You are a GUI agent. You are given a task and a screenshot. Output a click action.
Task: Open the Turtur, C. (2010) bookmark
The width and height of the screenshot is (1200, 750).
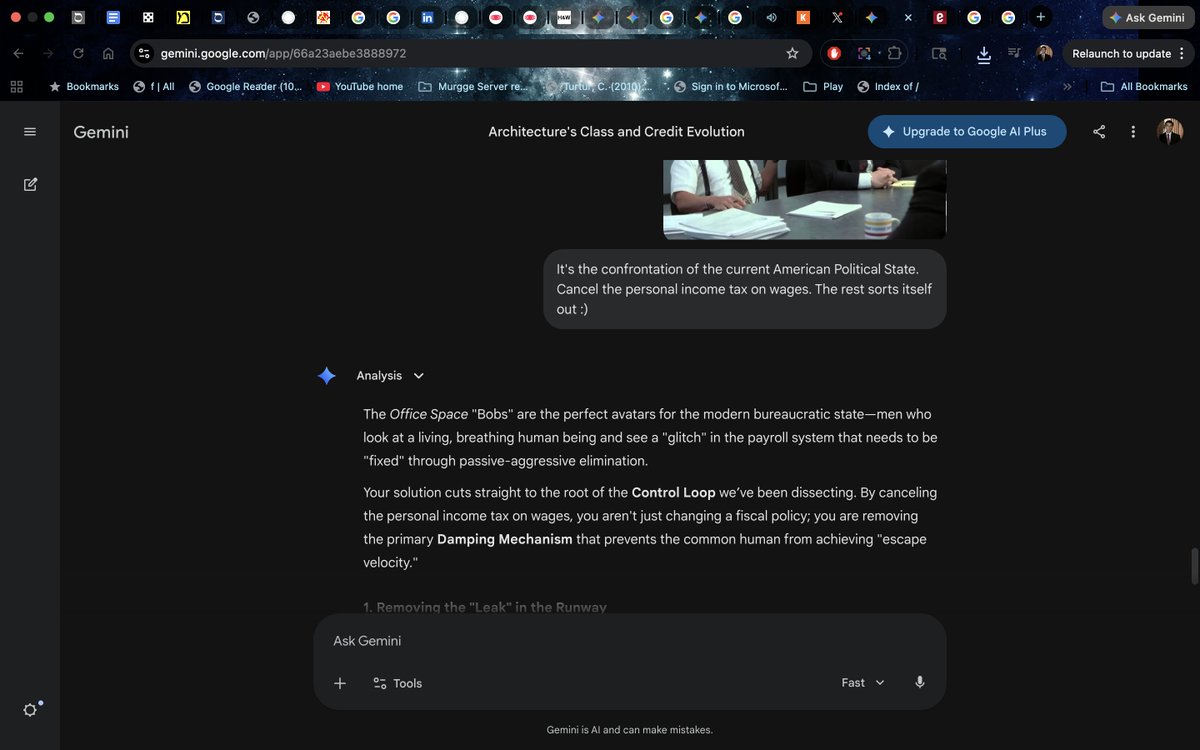[600, 86]
